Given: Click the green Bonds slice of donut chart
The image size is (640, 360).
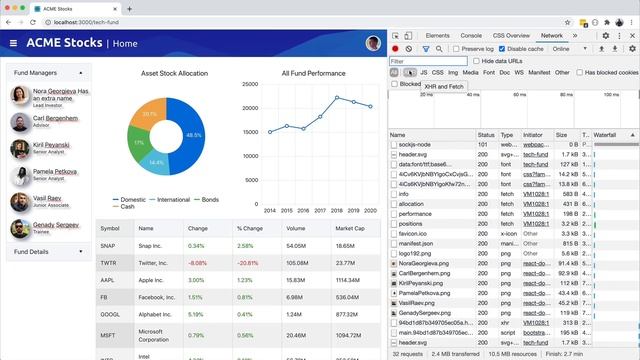Looking at the screenshot, I should point(139,143).
